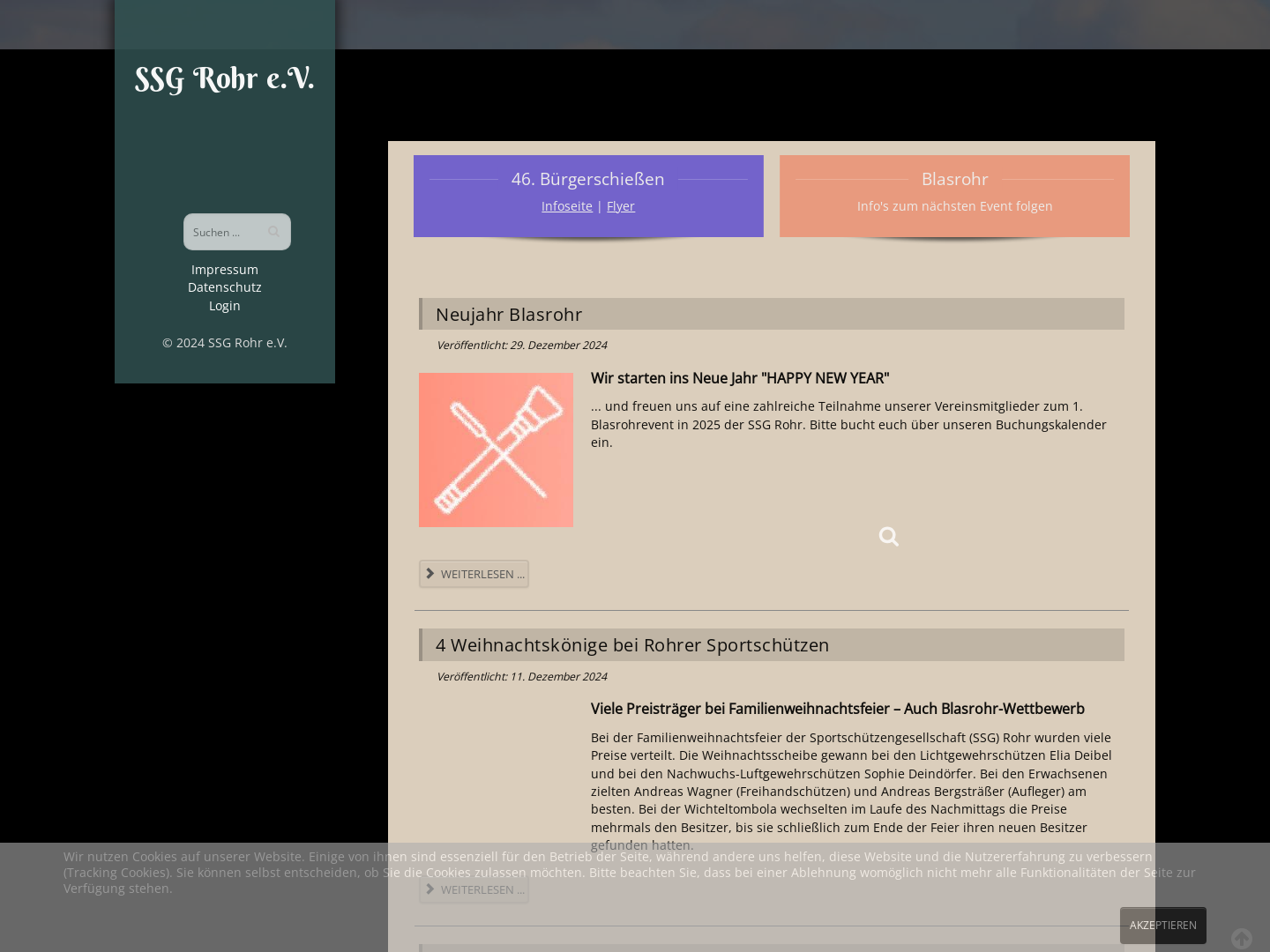Open the Blasrohr crossed-pipes article thumbnail
This screenshot has width=1270, height=952.
click(x=496, y=450)
